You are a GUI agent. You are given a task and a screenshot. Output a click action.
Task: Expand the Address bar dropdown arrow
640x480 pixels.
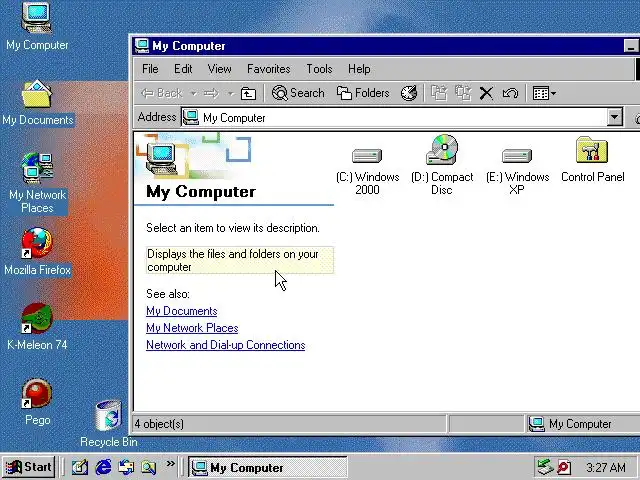coord(614,118)
